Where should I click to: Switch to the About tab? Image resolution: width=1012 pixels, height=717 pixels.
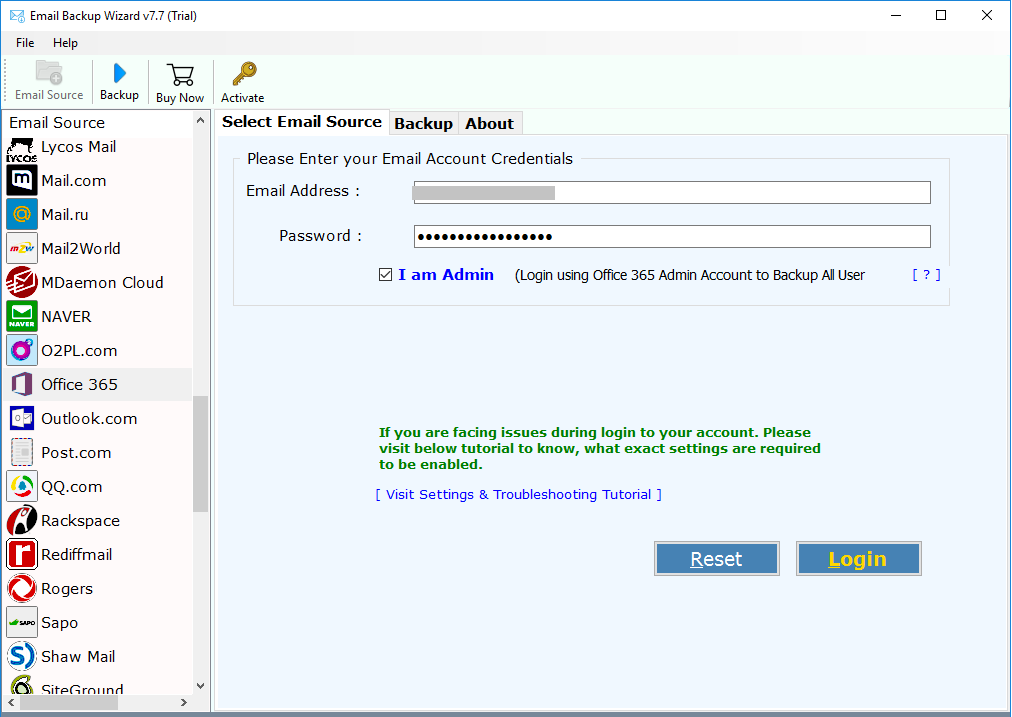click(x=489, y=123)
